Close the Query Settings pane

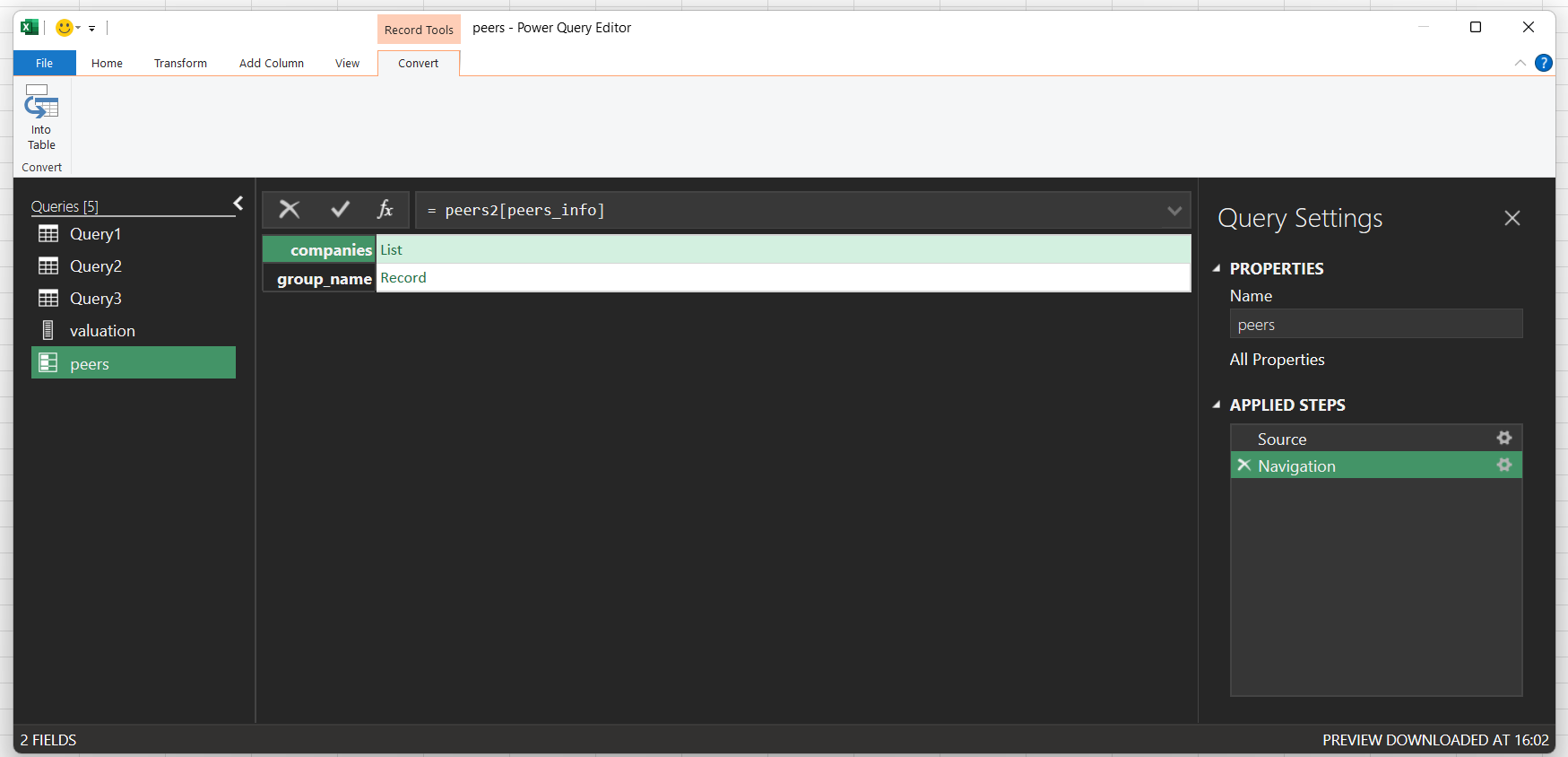tap(1512, 218)
